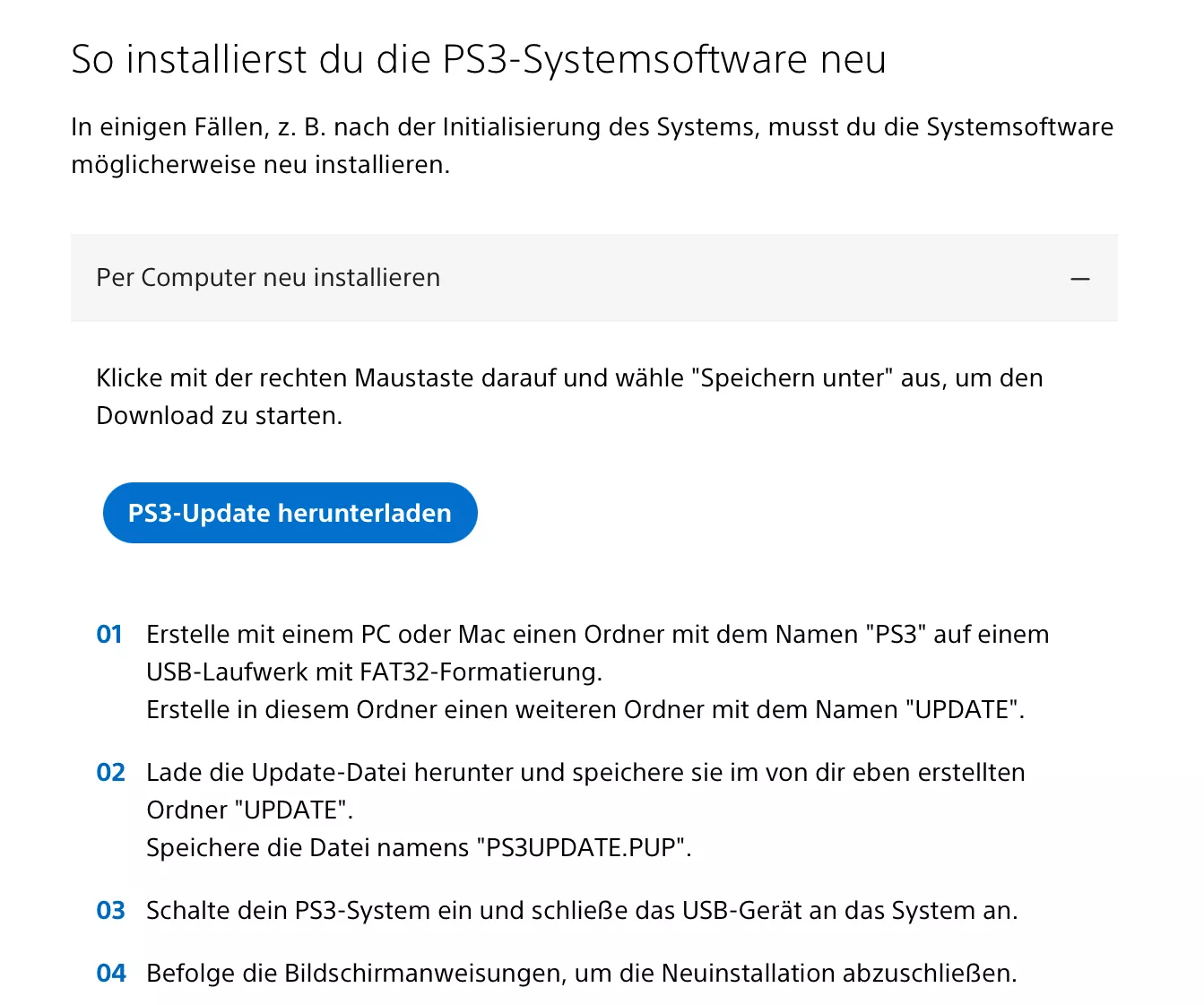1204x1005 pixels.
Task: Click the file name "PS3UPDATE.PUP" text
Action: (584, 848)
